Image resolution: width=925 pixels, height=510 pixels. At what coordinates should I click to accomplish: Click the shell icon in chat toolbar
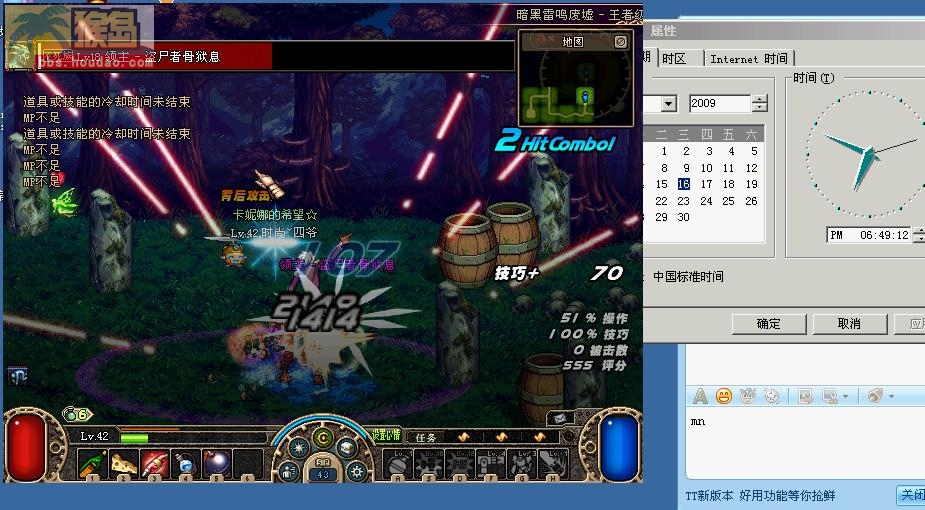(x=875, y=396)
